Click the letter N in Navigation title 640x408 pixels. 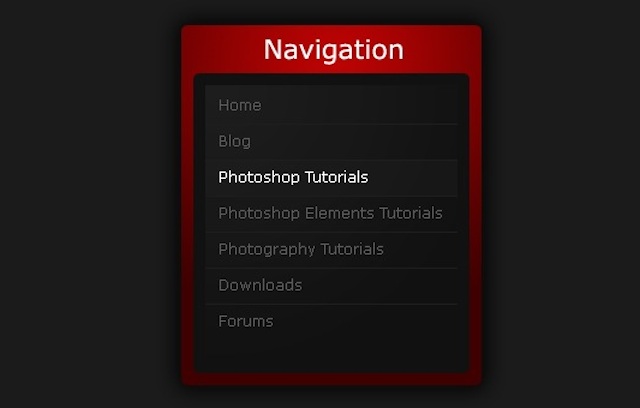[273, 50]
